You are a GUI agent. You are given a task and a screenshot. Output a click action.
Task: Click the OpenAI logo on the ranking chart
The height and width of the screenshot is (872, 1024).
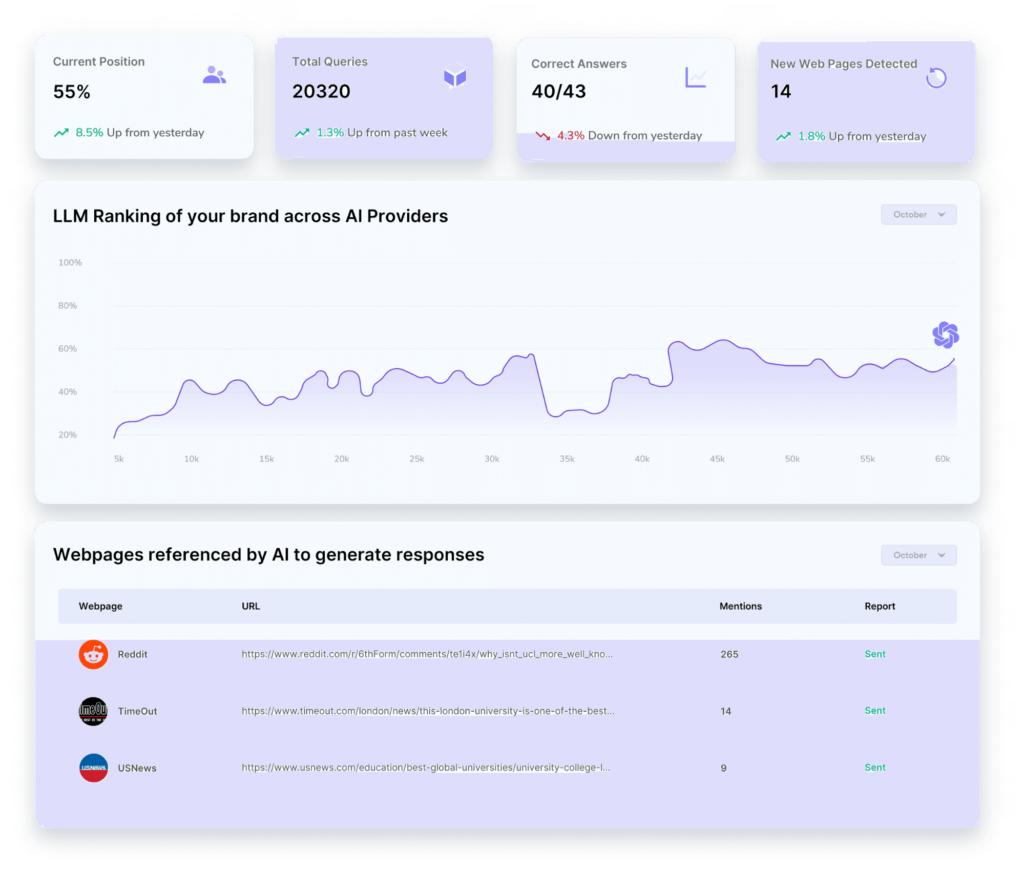pyautogui.click(x=945, y=335)
